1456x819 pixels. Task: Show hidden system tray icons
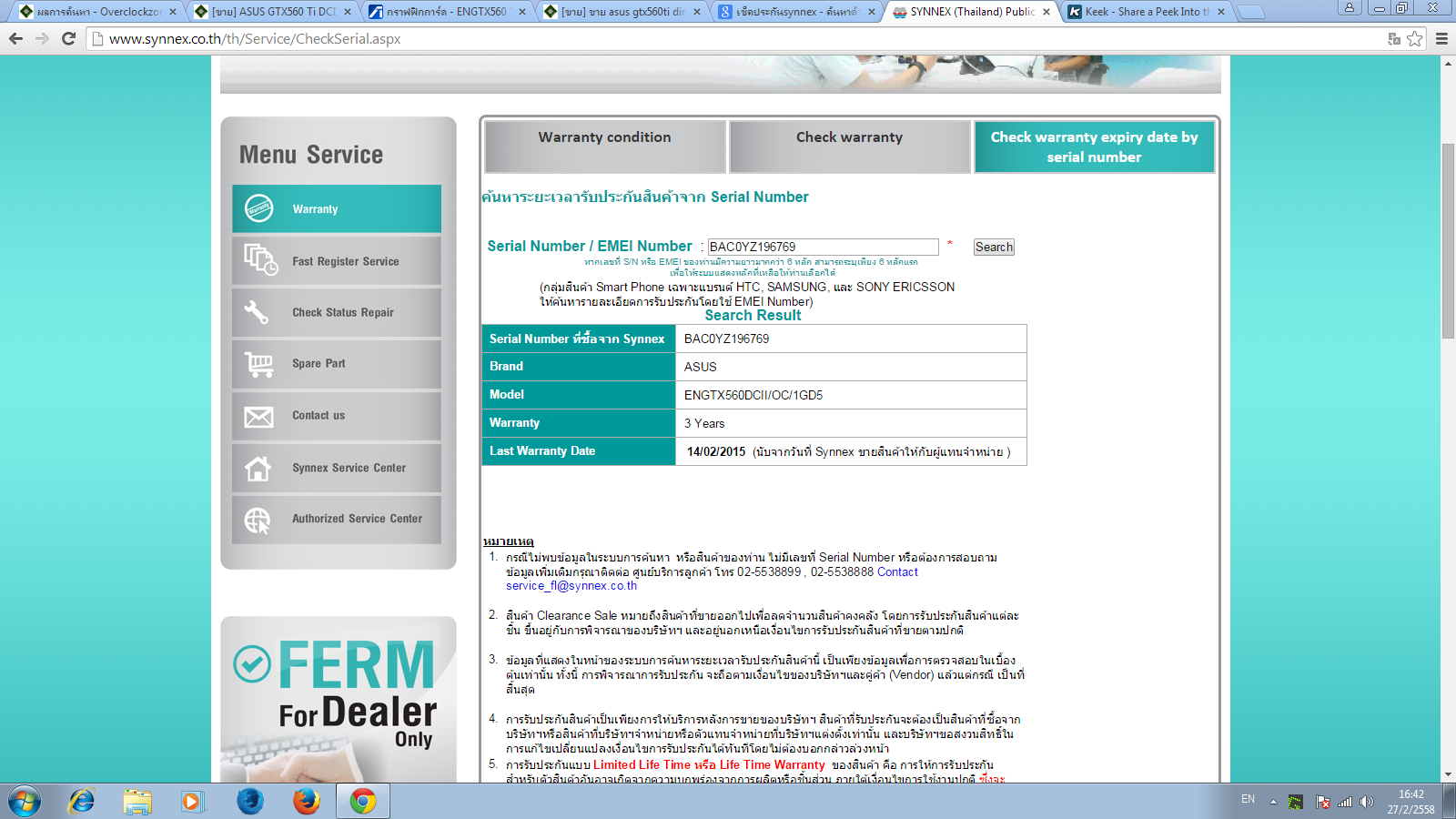tap(1273, 802)
